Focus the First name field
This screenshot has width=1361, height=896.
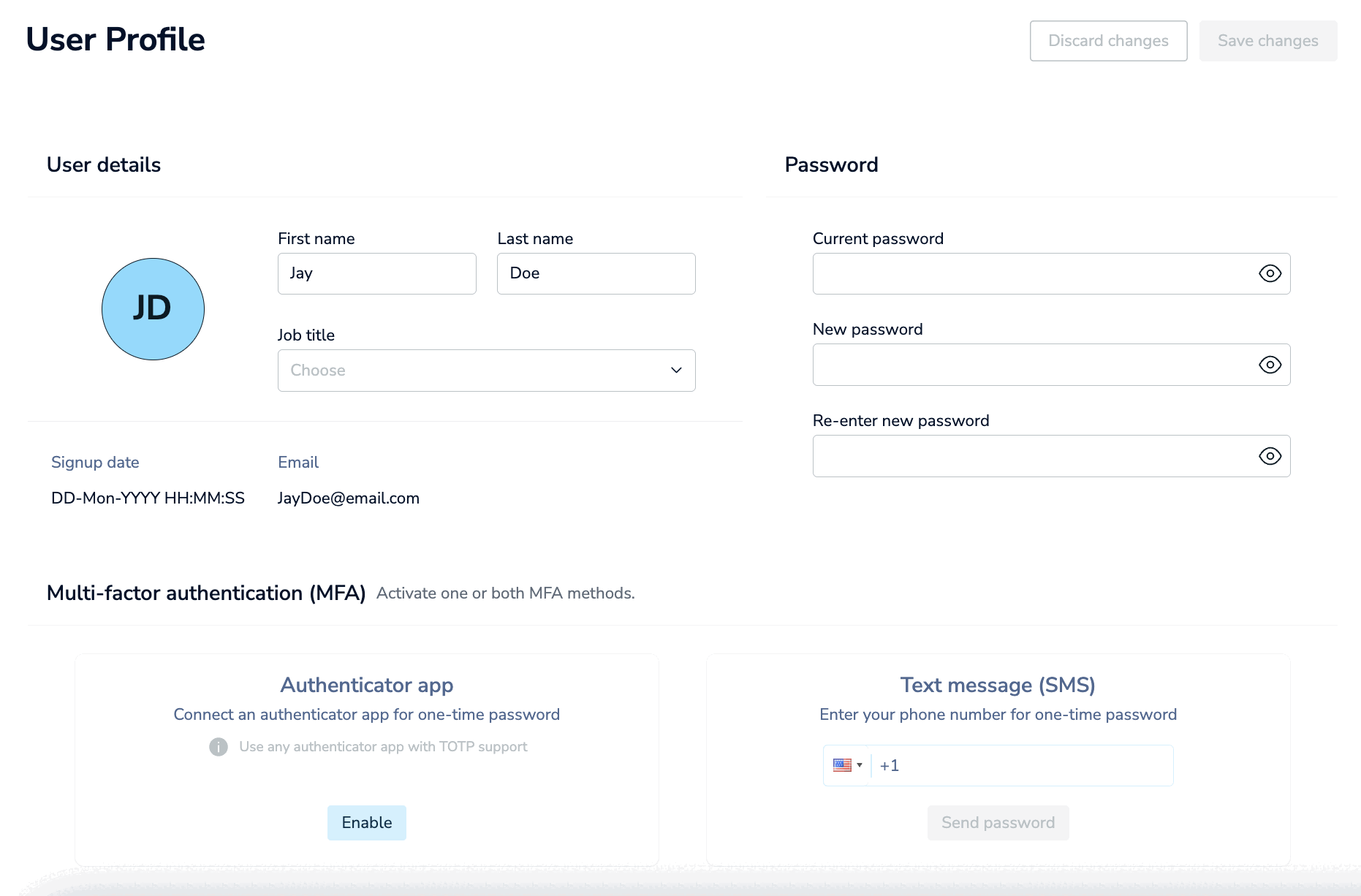pyautogui.click(x=376, y=273)
